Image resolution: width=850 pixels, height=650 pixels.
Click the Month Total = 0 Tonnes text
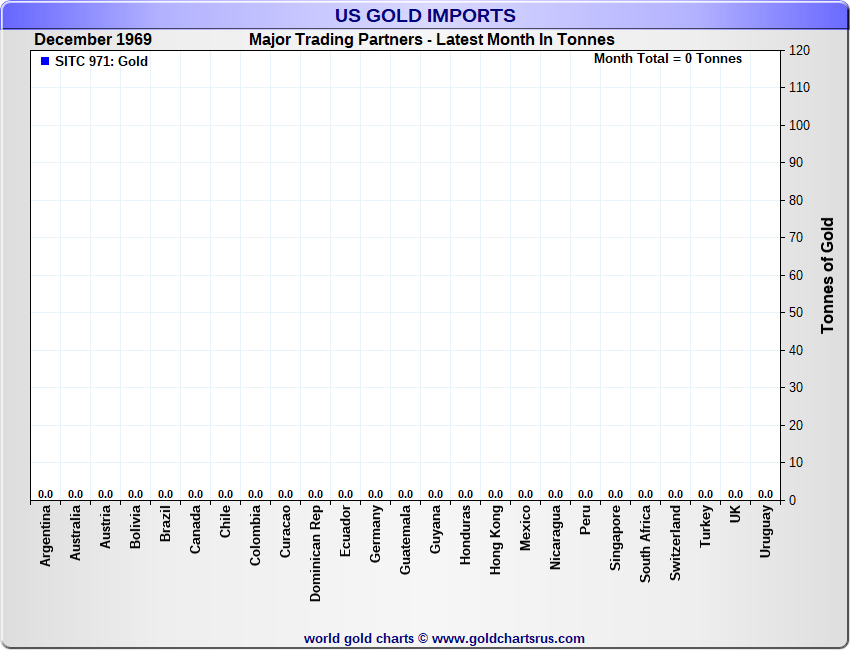(668, 59)
